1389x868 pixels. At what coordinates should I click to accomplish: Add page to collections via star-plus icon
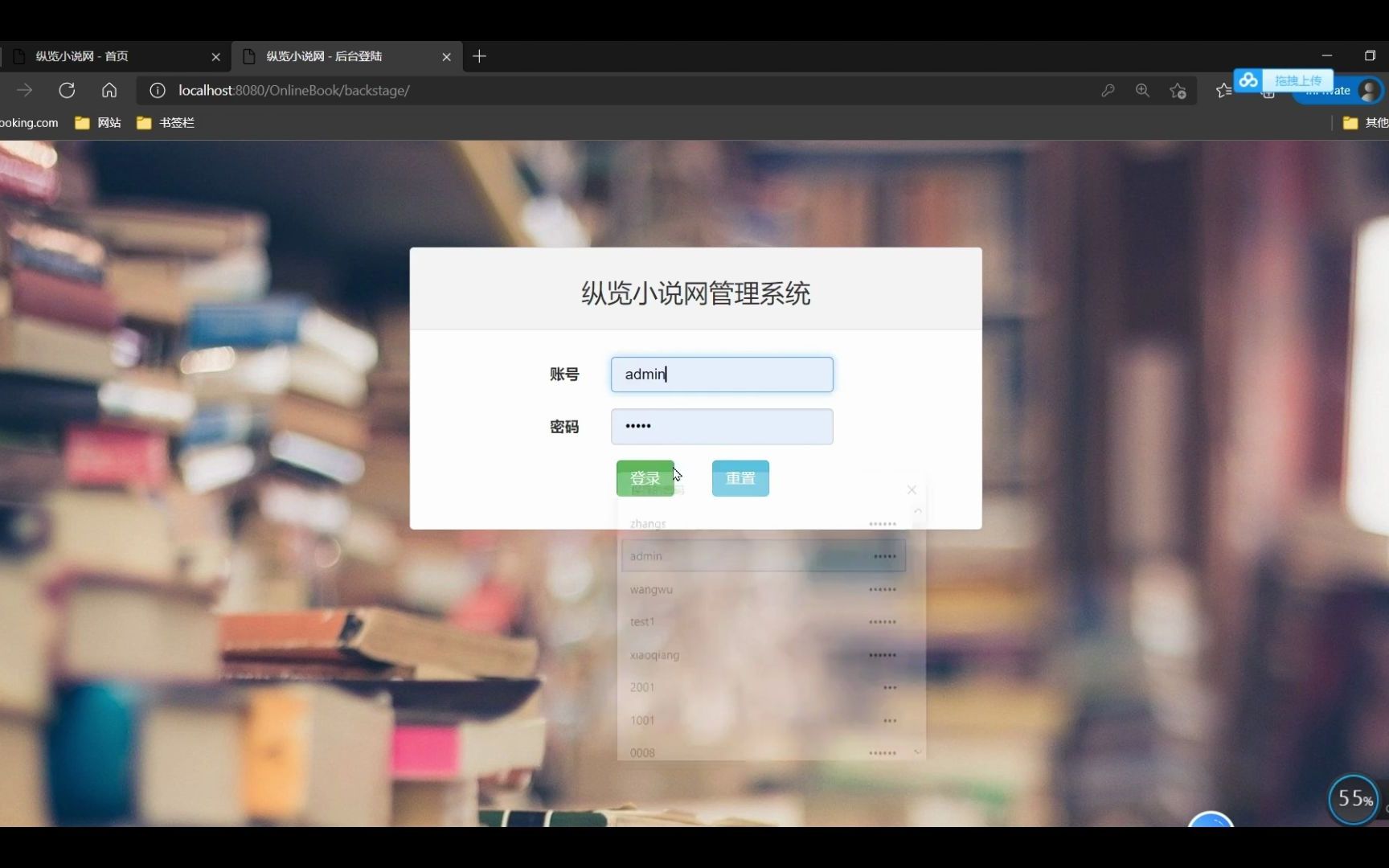tap(1177, 90)
